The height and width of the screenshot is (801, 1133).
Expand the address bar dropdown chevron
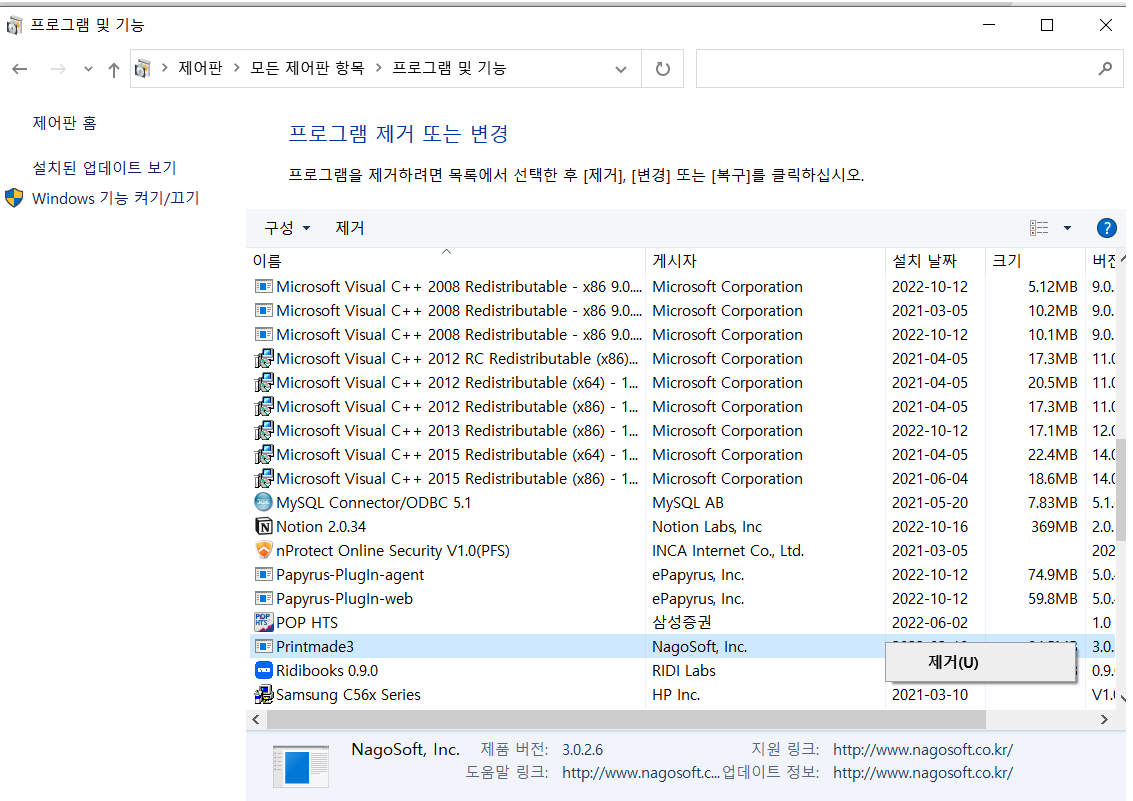click(x=621, y=68)
